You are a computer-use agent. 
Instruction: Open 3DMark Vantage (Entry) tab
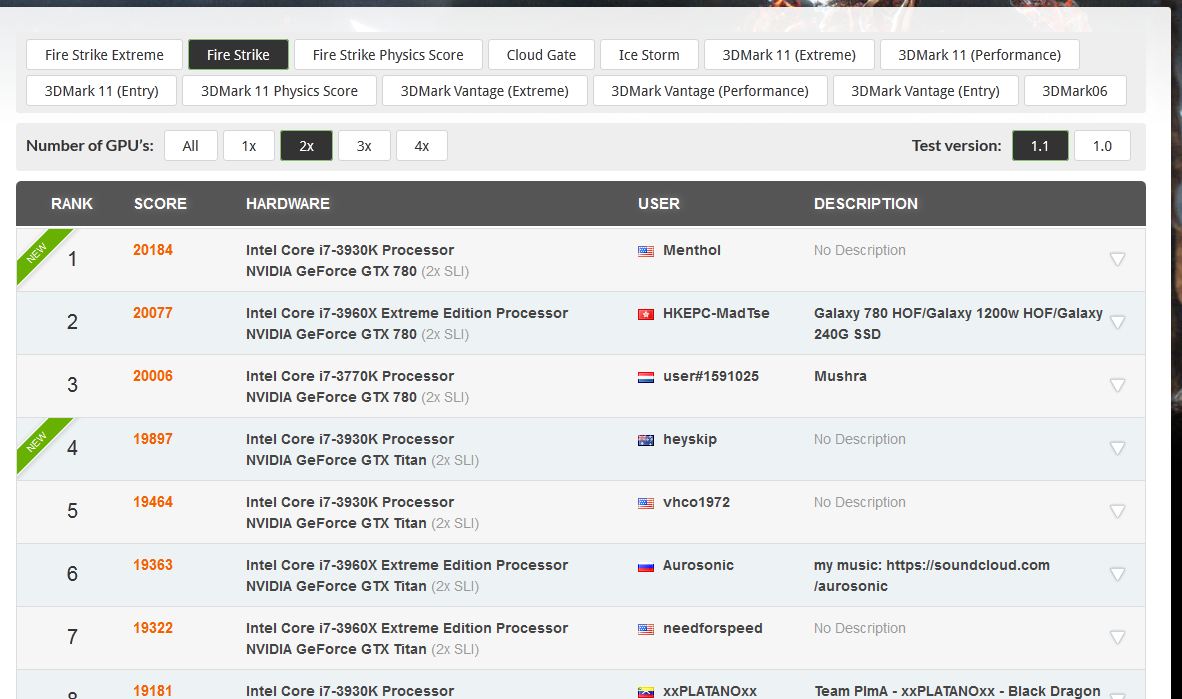pyautogui.click(x=926, y=91)
